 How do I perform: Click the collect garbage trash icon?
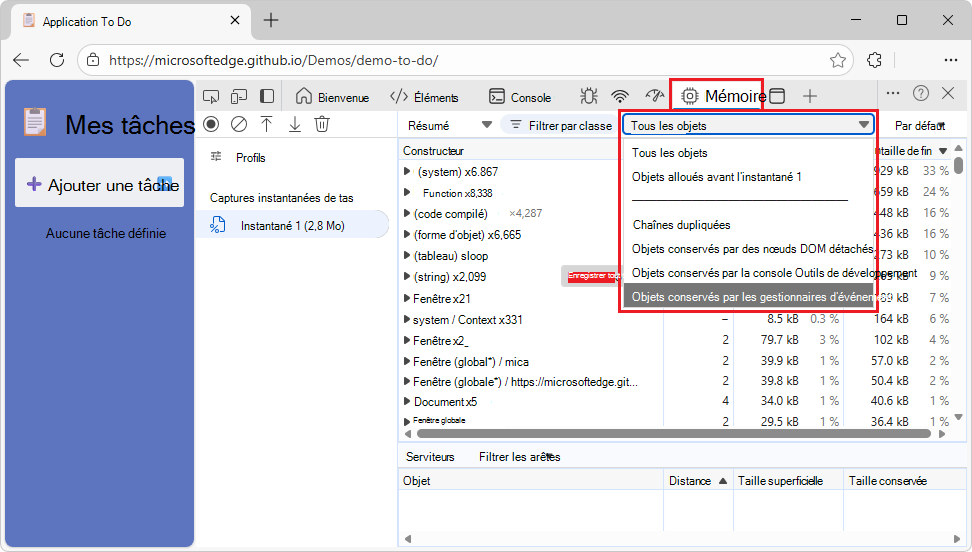(x=322, y=124)
